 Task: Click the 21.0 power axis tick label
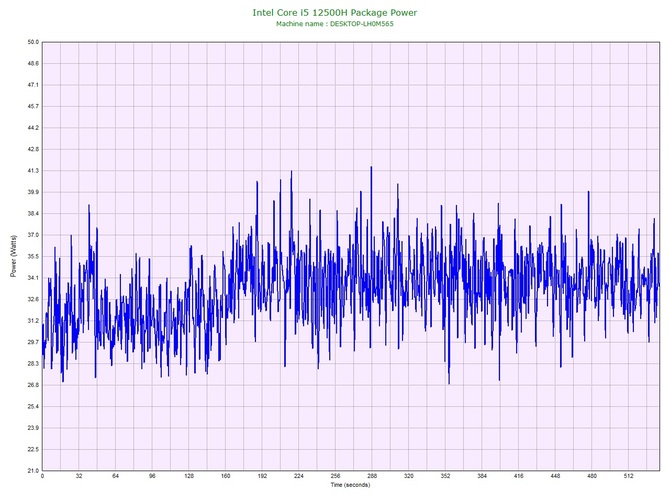point(33,471)
